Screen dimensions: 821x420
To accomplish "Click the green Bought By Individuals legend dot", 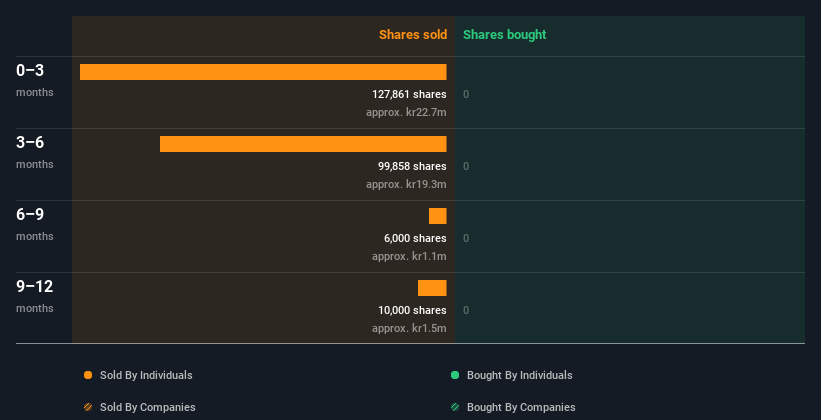I will tap(455, 375).
